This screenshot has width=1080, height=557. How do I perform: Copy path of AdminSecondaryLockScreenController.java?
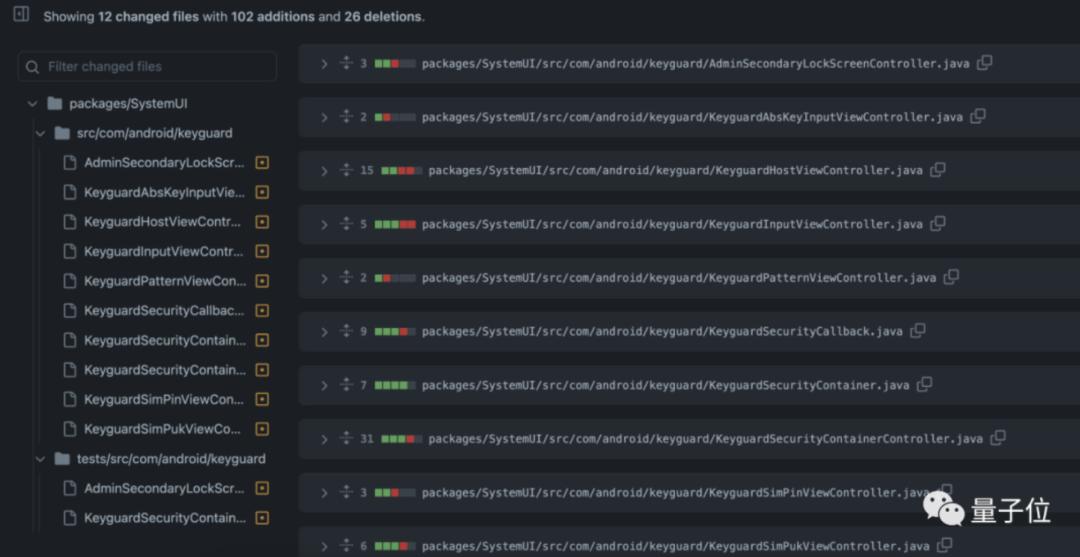click(x=985, y=63)
